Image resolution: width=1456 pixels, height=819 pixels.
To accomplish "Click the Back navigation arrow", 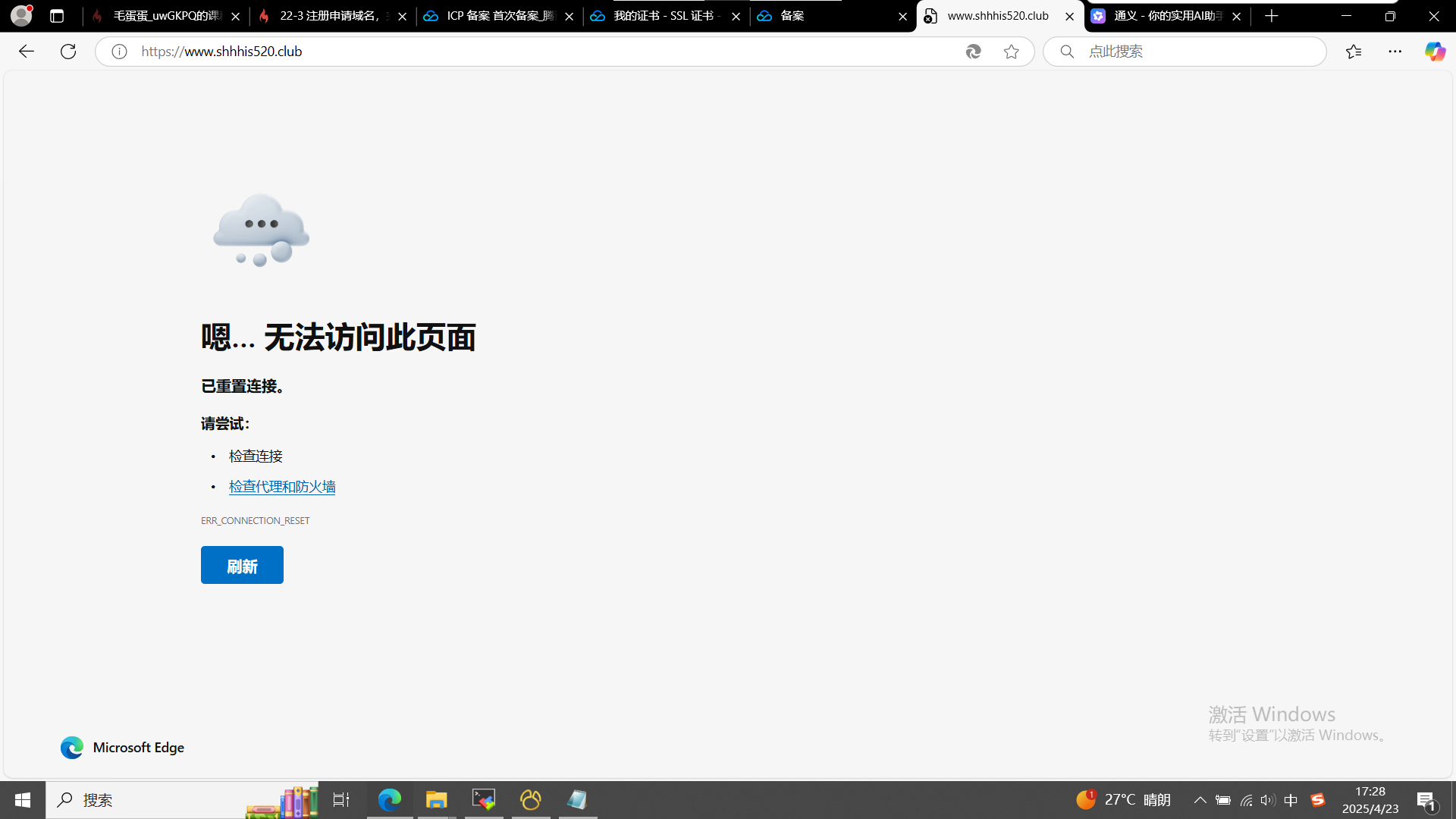I will [27, 51].
